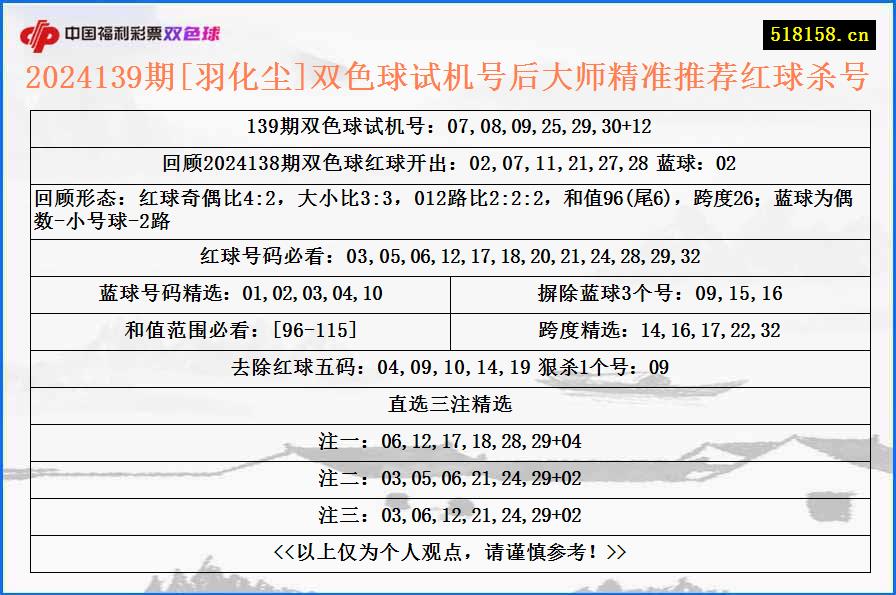Click the 回顾2024138期 results row
This screenshot has height=595, width=896.
[448, 161]
